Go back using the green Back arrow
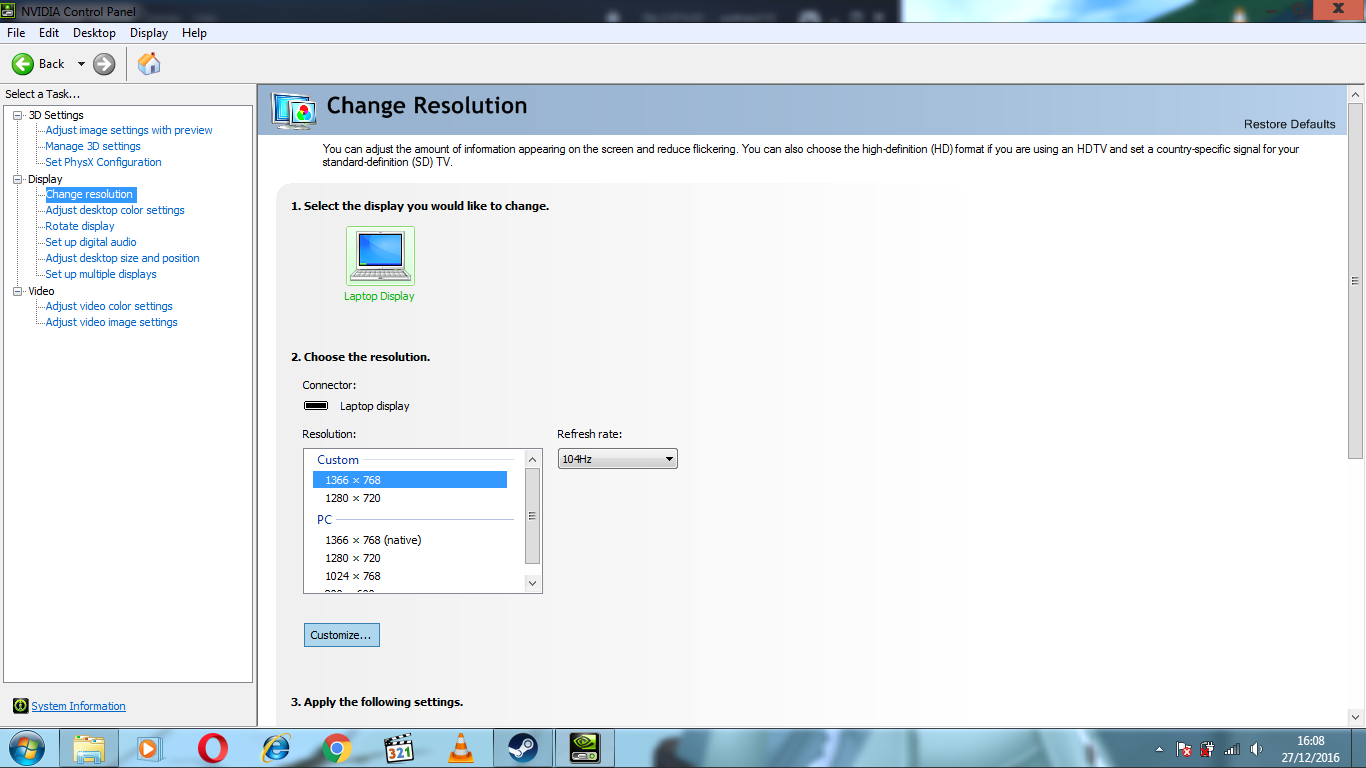Viewport: 1366px width, 768px height. tap(23, 64)
